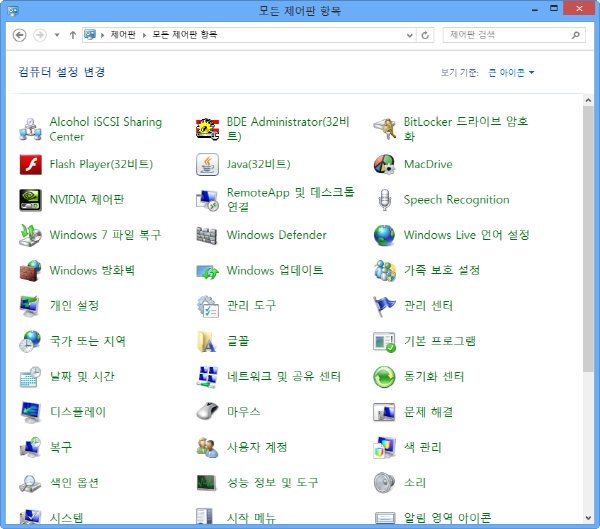The height and width of the screenshot is (529, 600).
Task: Click the 'Speech Recognition' link text
Action: tap(457, 200)
